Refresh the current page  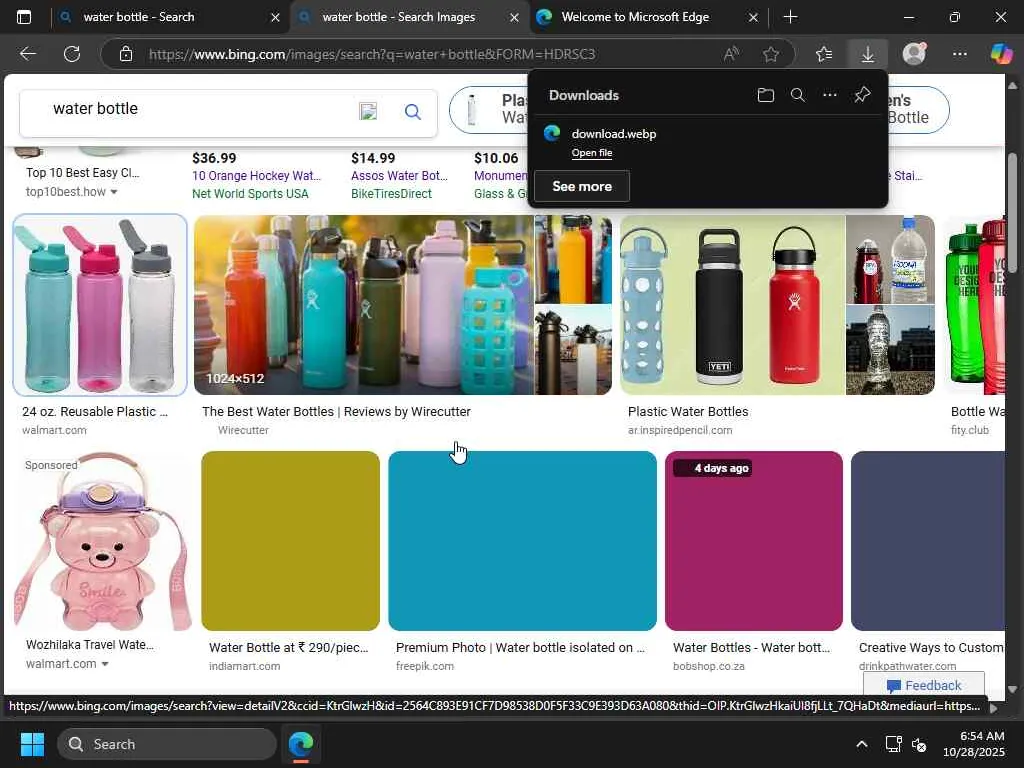pos(72,54)
